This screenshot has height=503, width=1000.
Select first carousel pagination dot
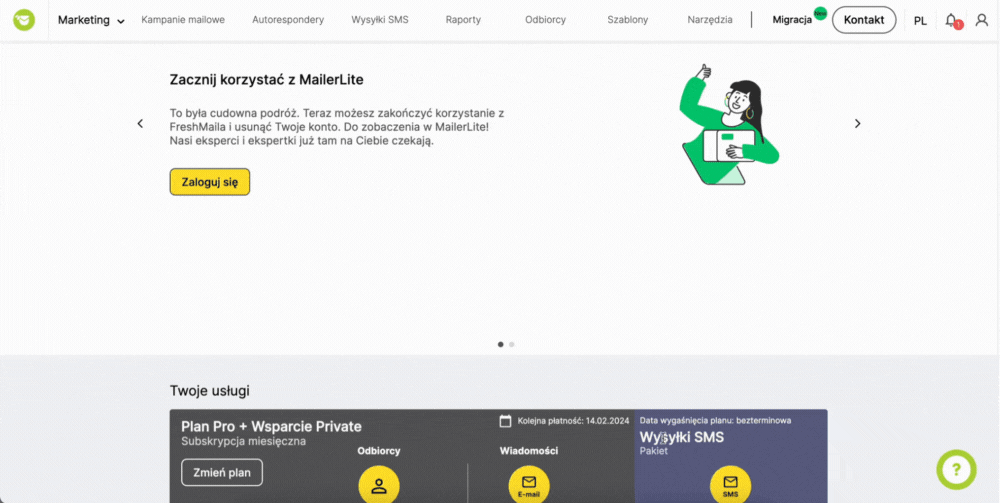[x=500, y=344]
